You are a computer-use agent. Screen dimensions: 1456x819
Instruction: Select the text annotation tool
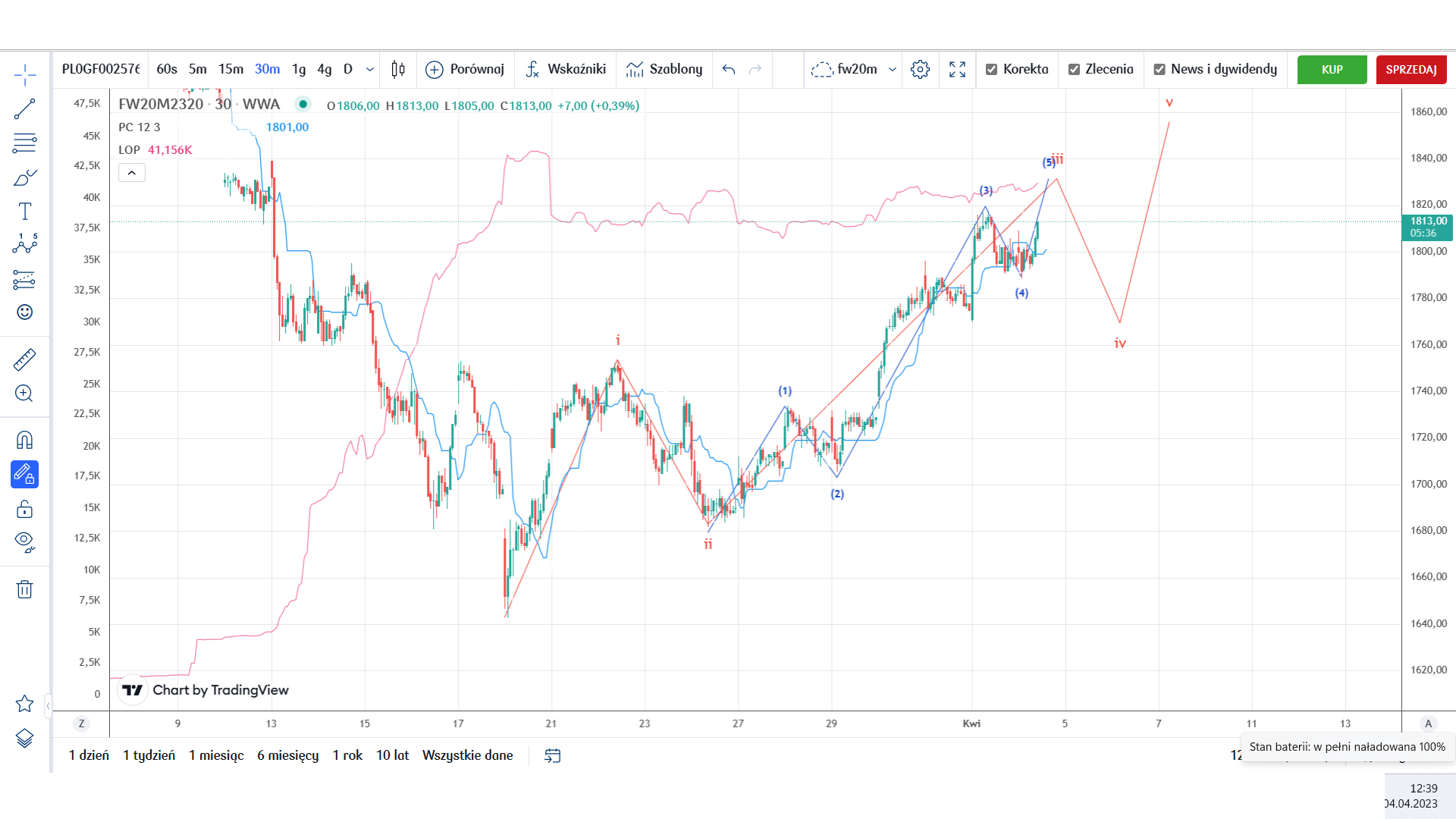tap(24, 211)
